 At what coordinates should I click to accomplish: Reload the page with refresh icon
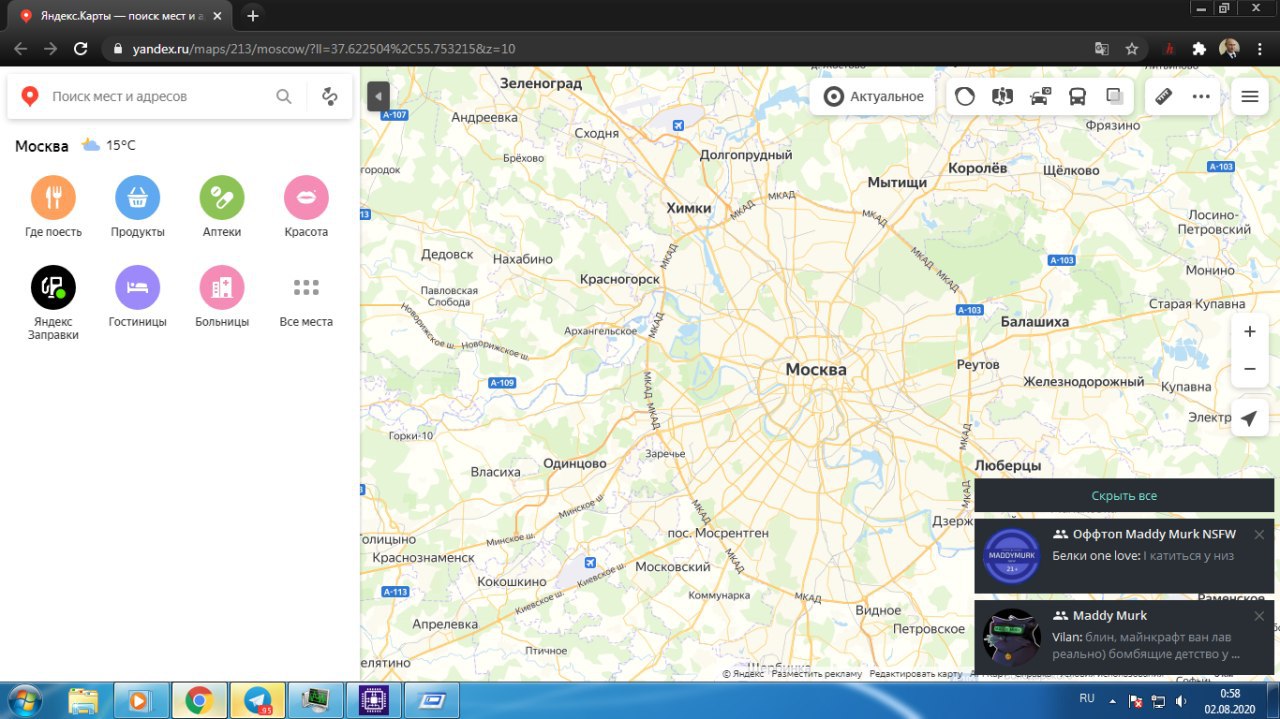coord(81,48)
